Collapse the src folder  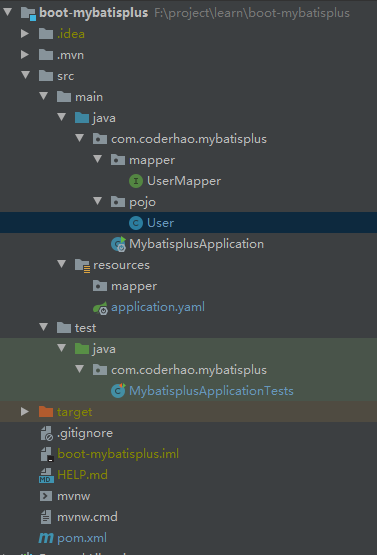25,75
